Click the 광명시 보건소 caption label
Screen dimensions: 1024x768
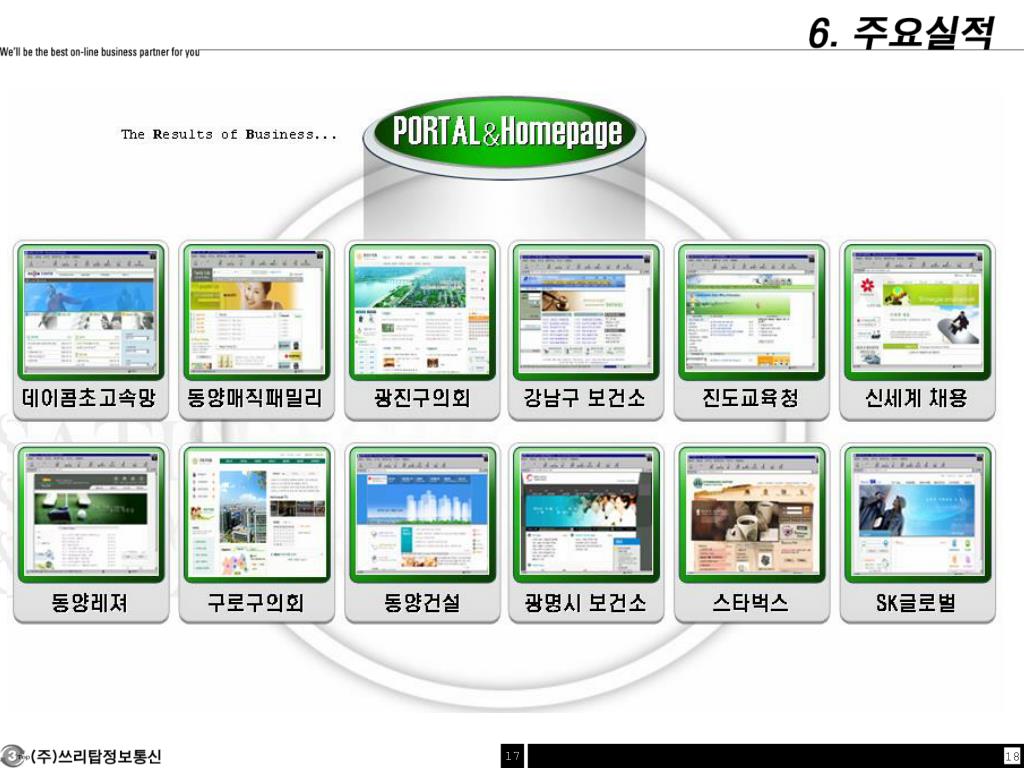click(x=586, y=602)
